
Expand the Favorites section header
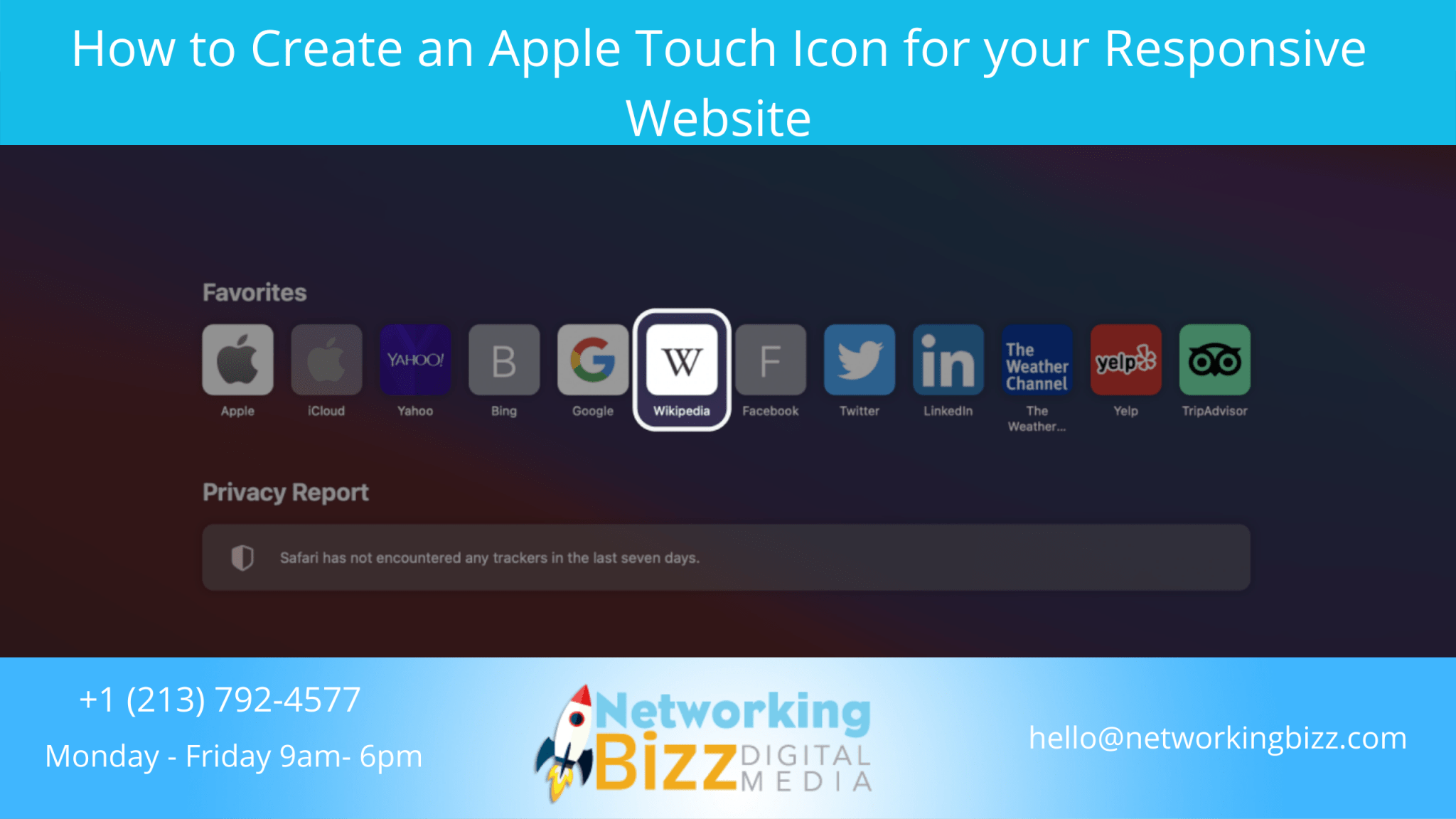pyautogui.click(x=254, y=292)
